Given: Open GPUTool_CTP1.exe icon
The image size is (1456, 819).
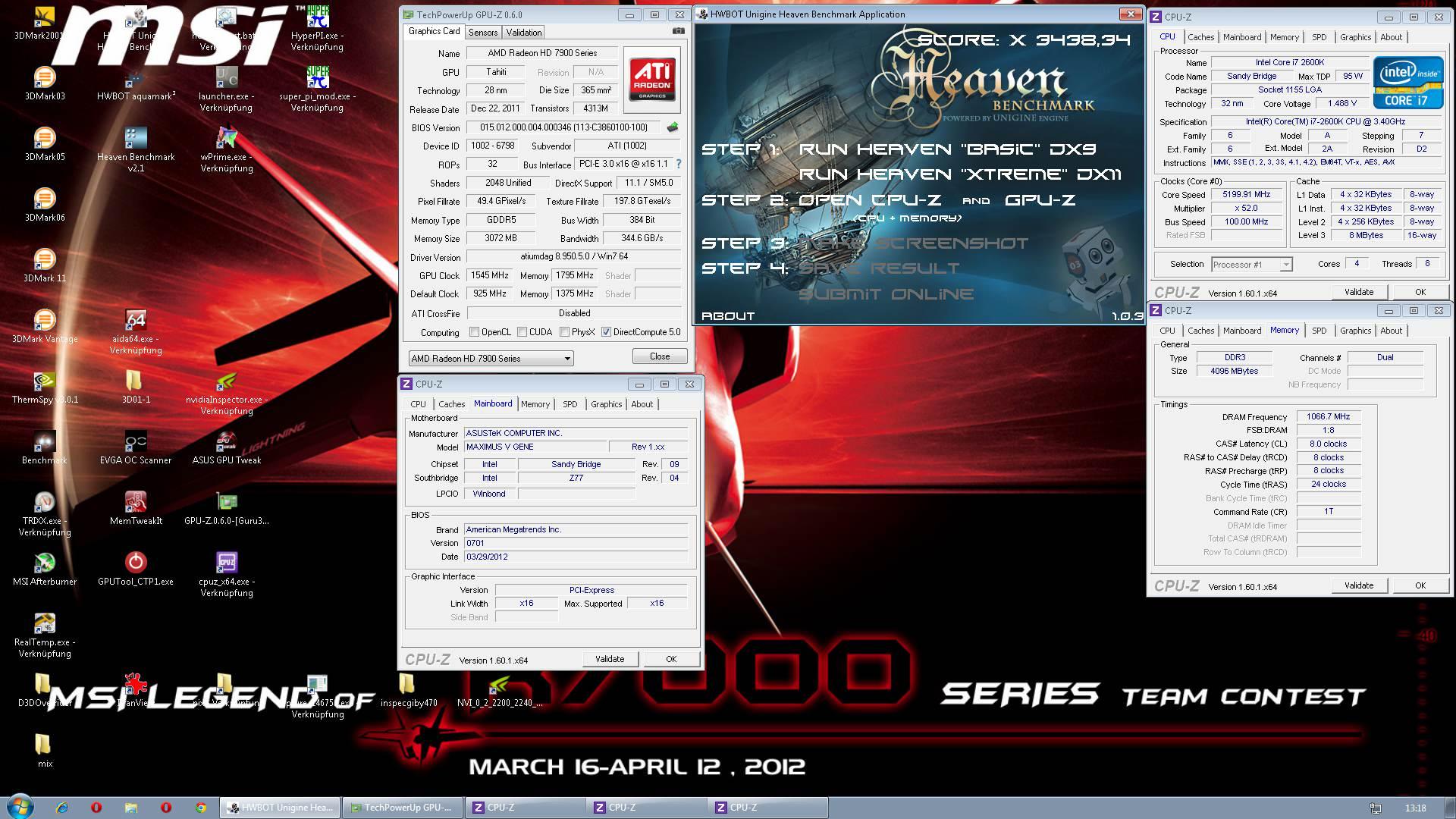Looking at the screenshot, I should (136, 568).
